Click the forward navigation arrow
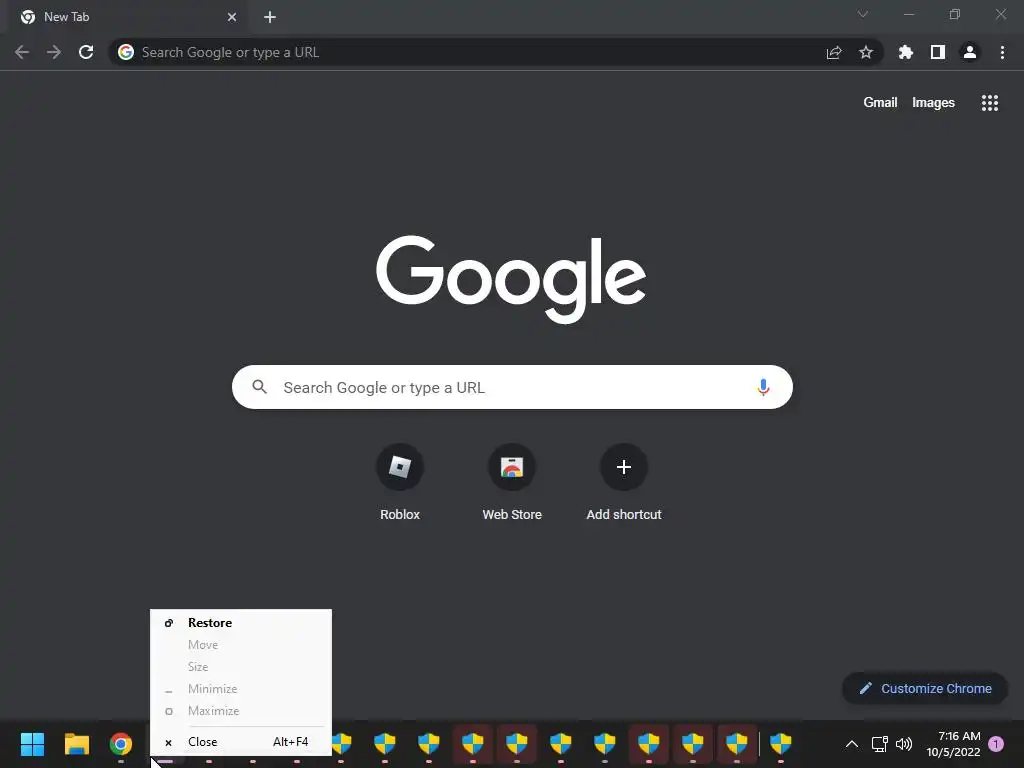The image size is (1024, 768). 54,52
